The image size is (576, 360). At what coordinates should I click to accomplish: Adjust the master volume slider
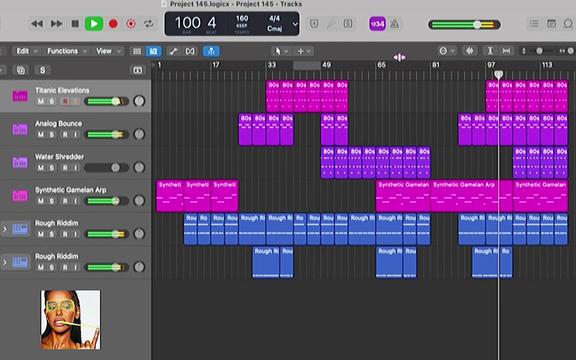point(464,25)
